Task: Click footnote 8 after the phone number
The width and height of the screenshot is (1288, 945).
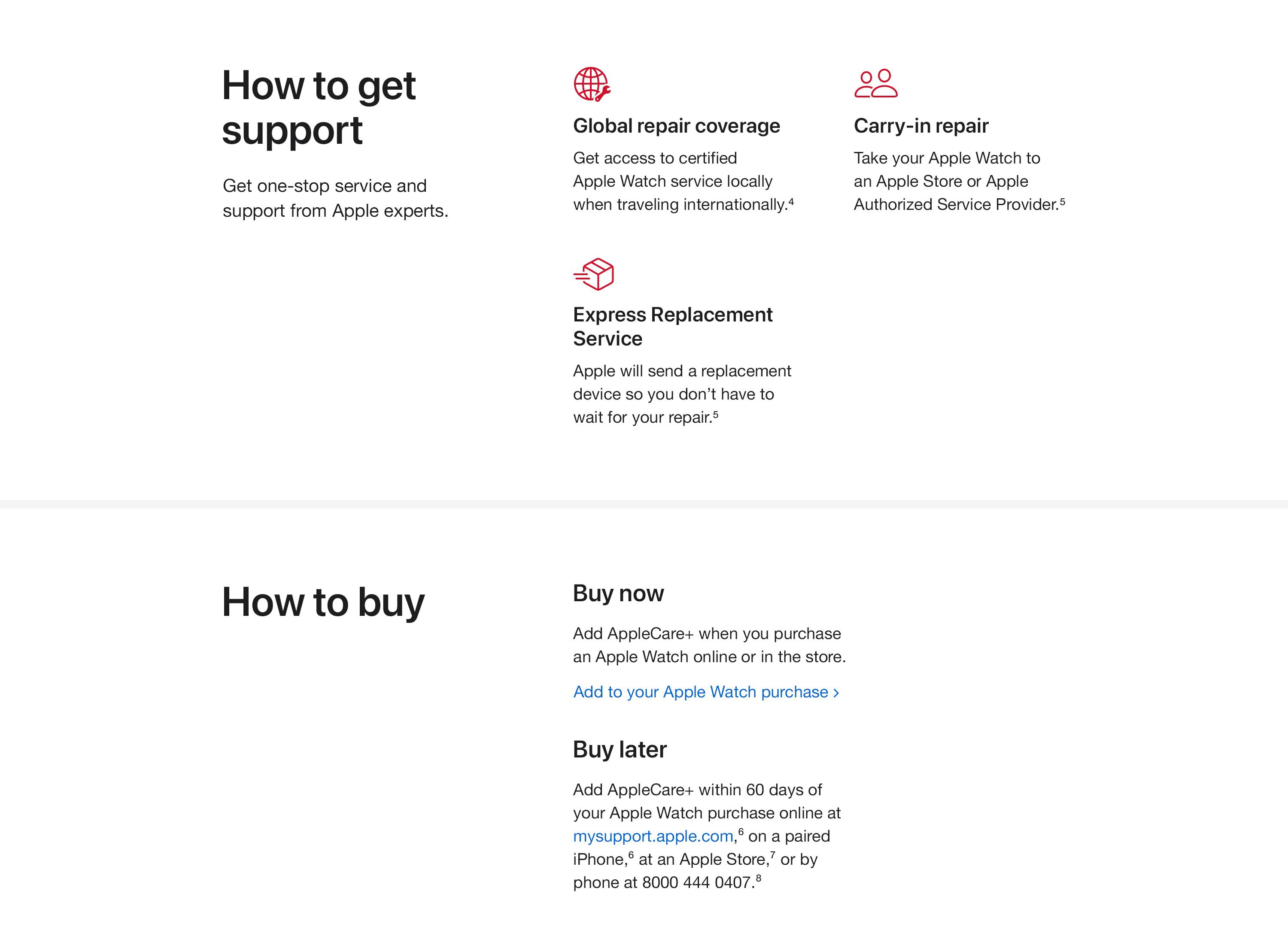Action: point(759,878)
